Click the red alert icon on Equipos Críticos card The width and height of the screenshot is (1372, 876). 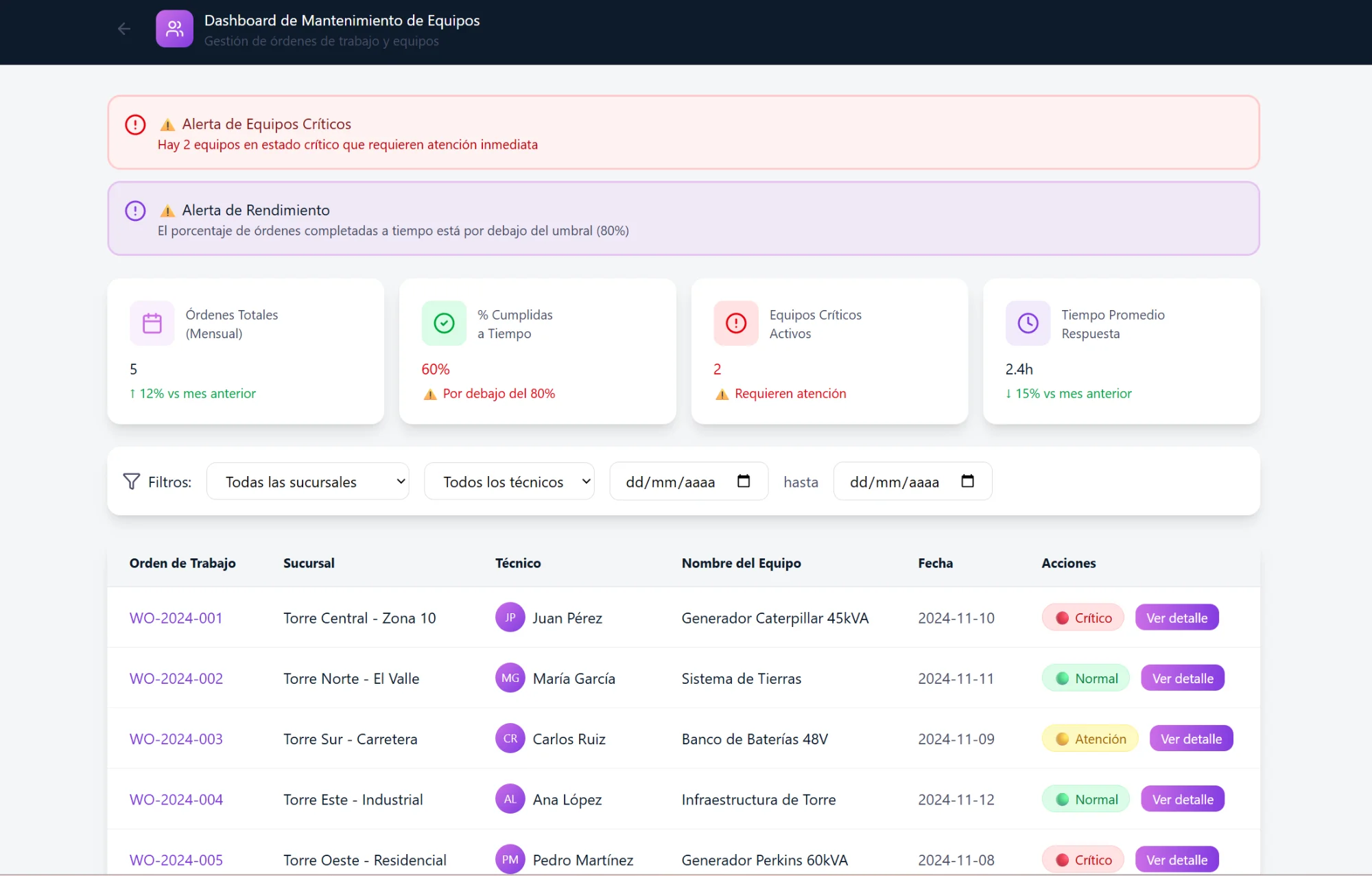736,323
